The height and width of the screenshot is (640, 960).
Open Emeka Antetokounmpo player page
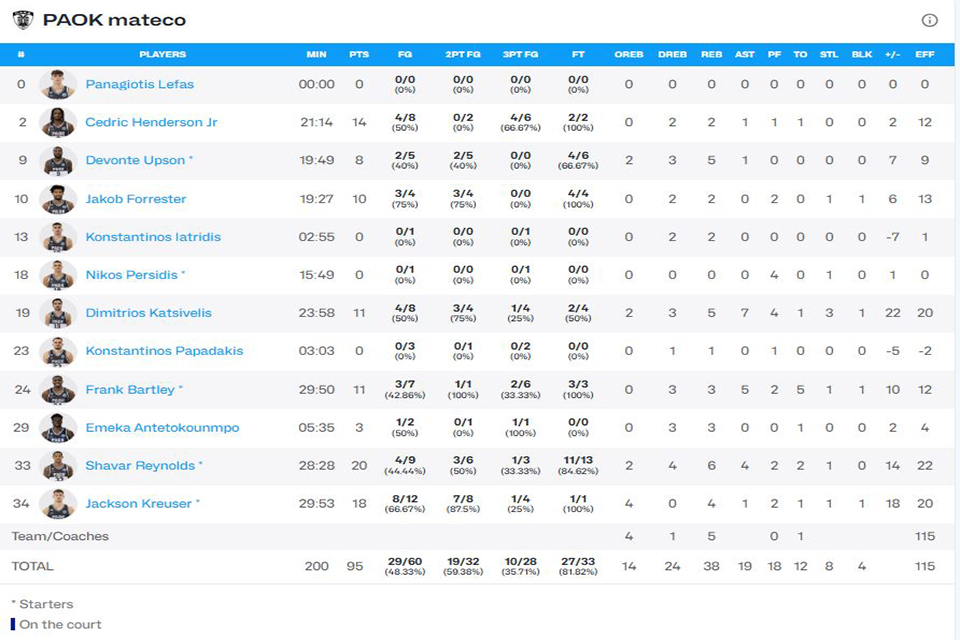point(162,427)
